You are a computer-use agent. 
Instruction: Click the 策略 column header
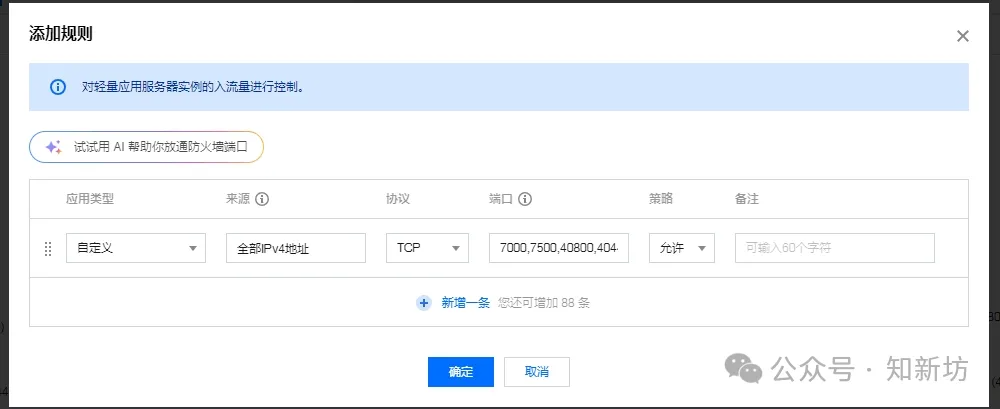(661, 199)
